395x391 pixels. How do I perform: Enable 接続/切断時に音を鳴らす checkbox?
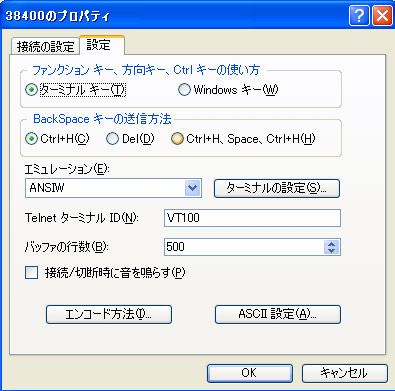(x=32, y=273)
